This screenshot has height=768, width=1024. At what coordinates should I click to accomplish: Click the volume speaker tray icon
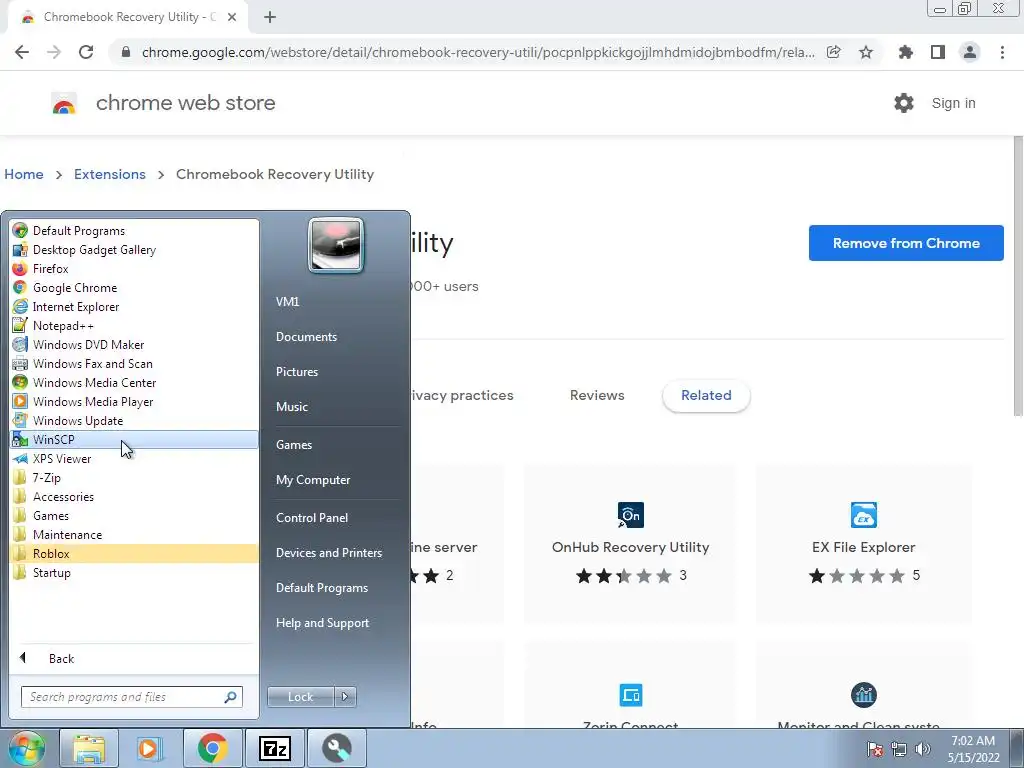tap(923, 749)
